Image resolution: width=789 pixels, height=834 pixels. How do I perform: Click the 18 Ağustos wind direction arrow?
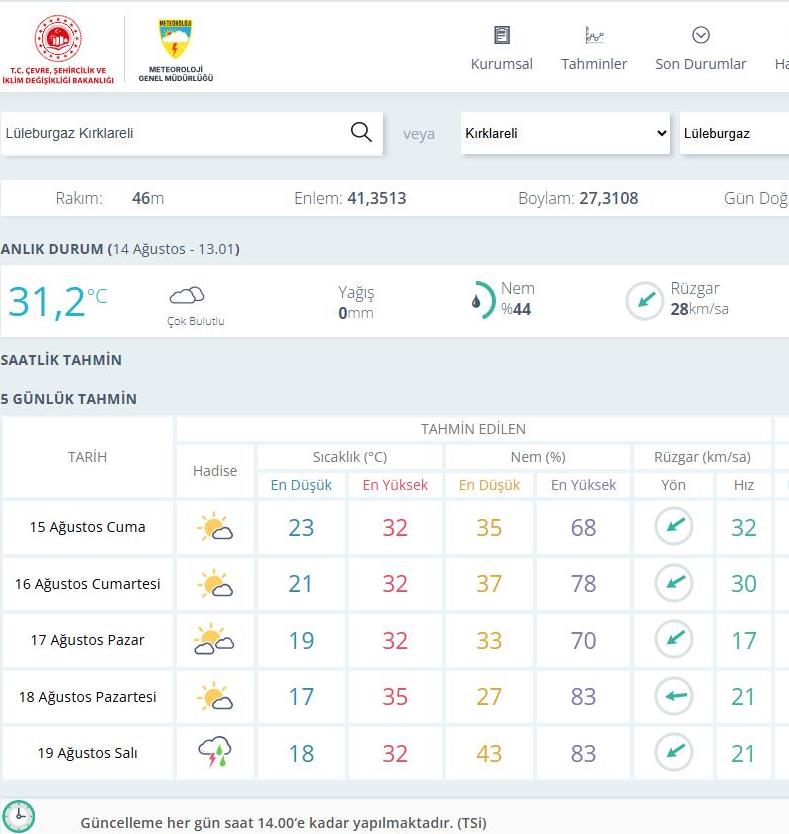click(673, 696)
